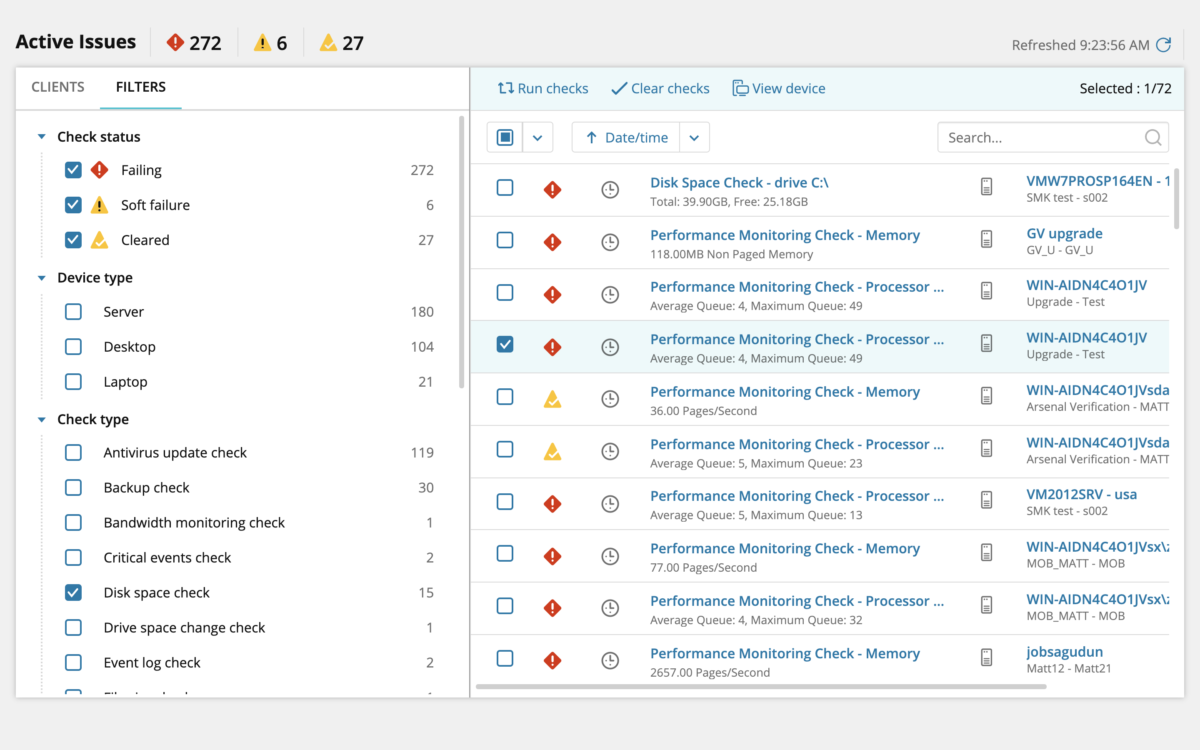The image size is (1200, 750).
Task: Open Disk Space Check - drive C:\ link
Action: pos(739,182)
